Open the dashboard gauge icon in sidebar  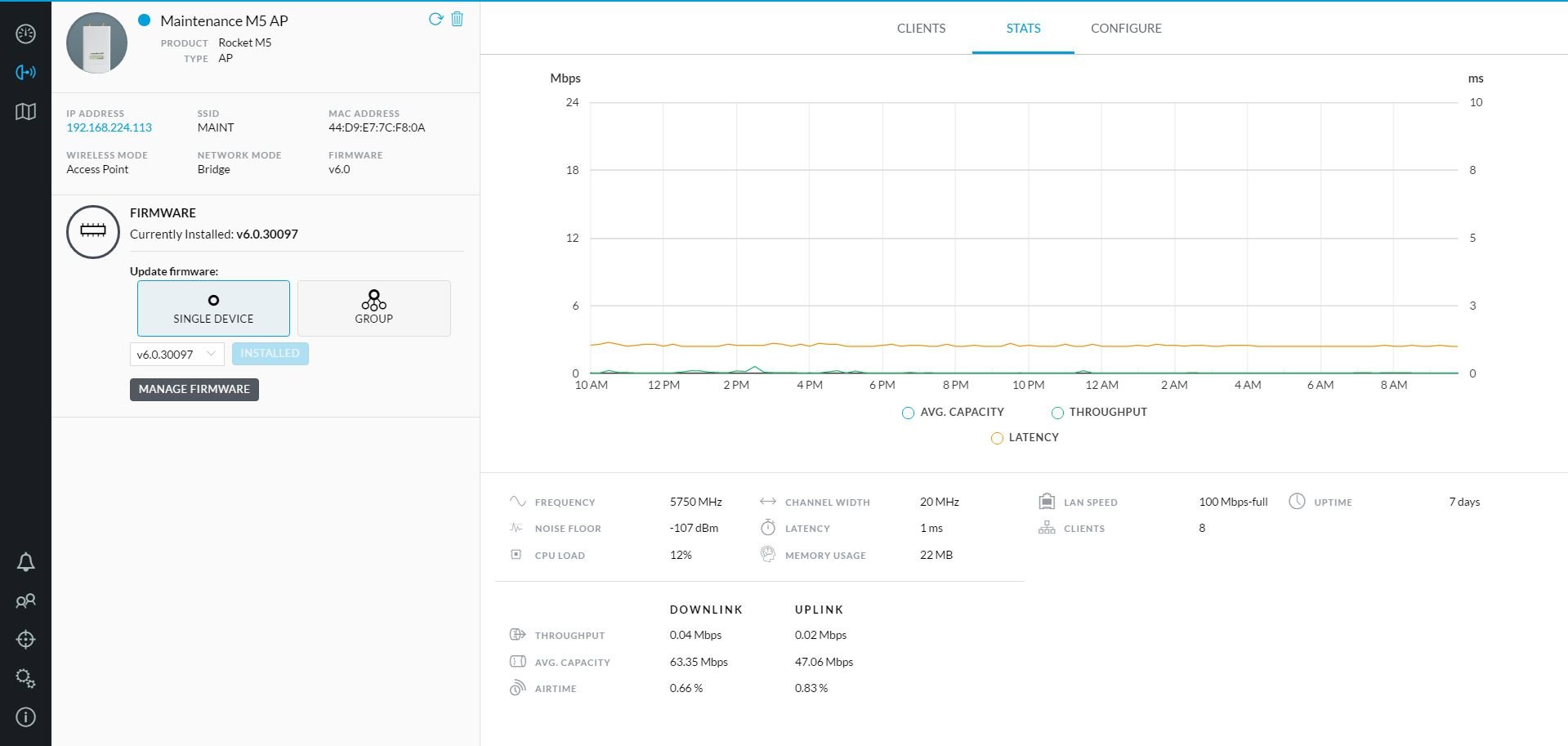(x=25, y=34)
